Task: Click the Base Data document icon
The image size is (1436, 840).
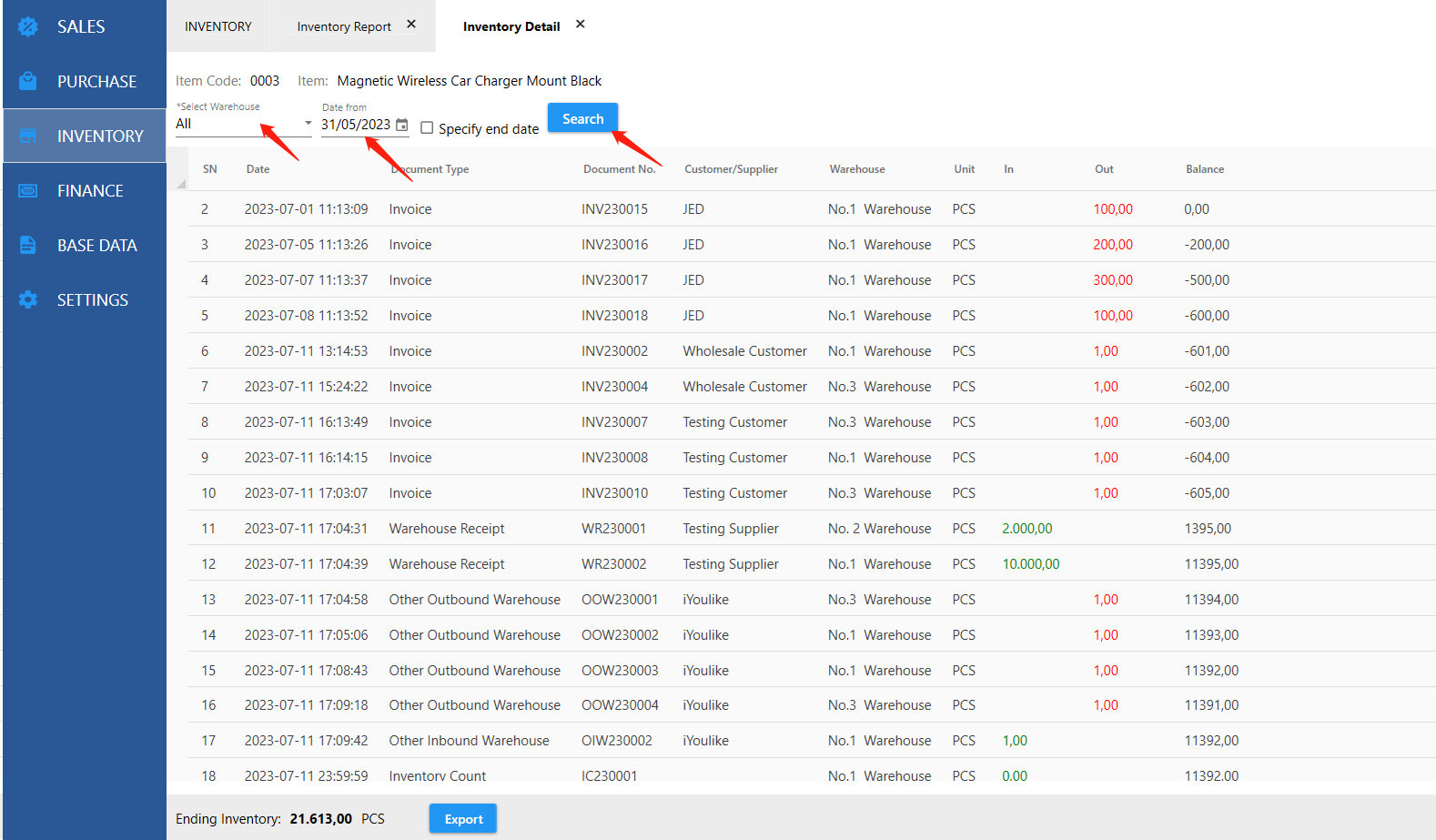Action: [28, 245]
